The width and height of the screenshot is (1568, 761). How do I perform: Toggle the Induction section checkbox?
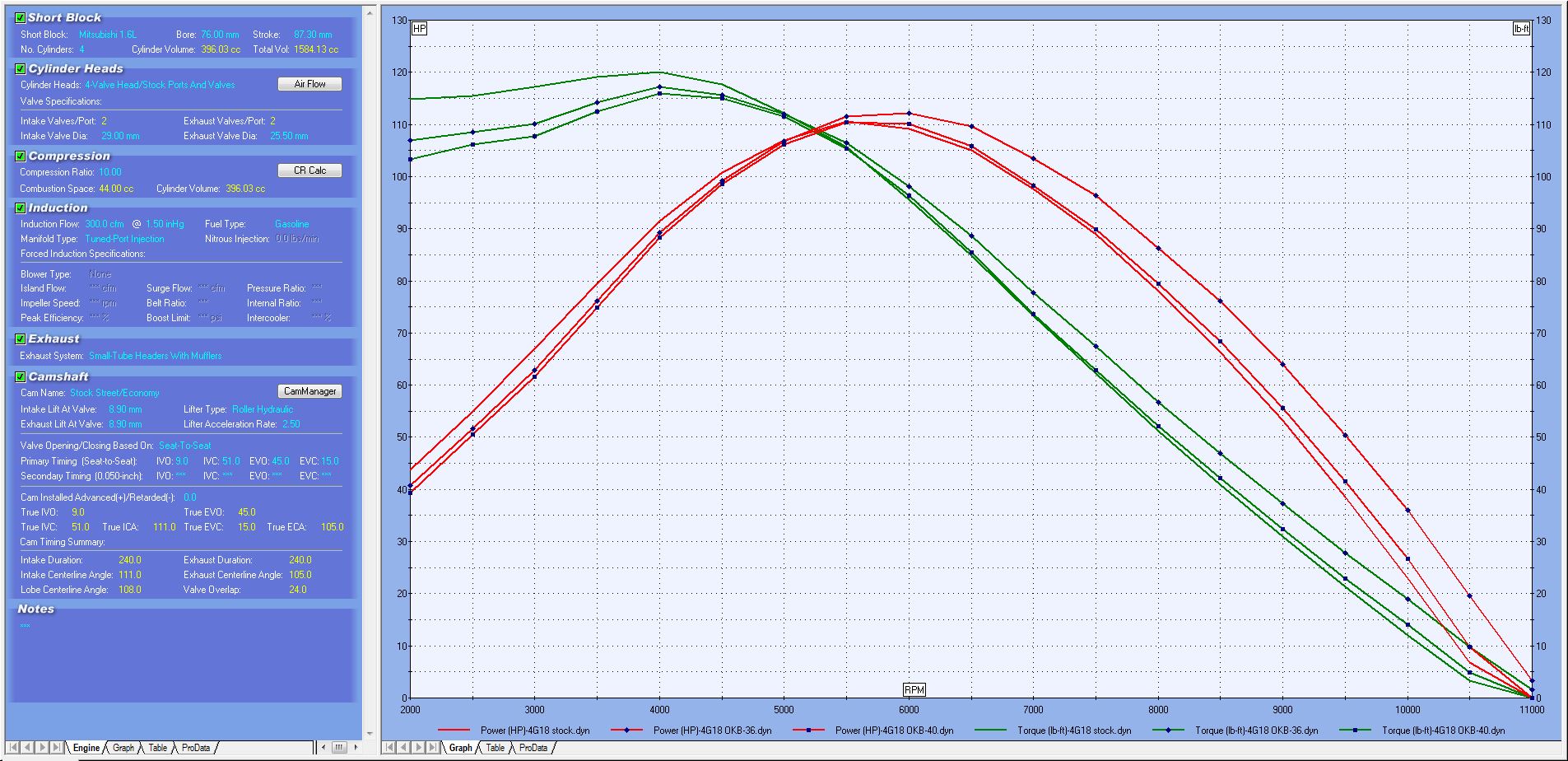21,208
